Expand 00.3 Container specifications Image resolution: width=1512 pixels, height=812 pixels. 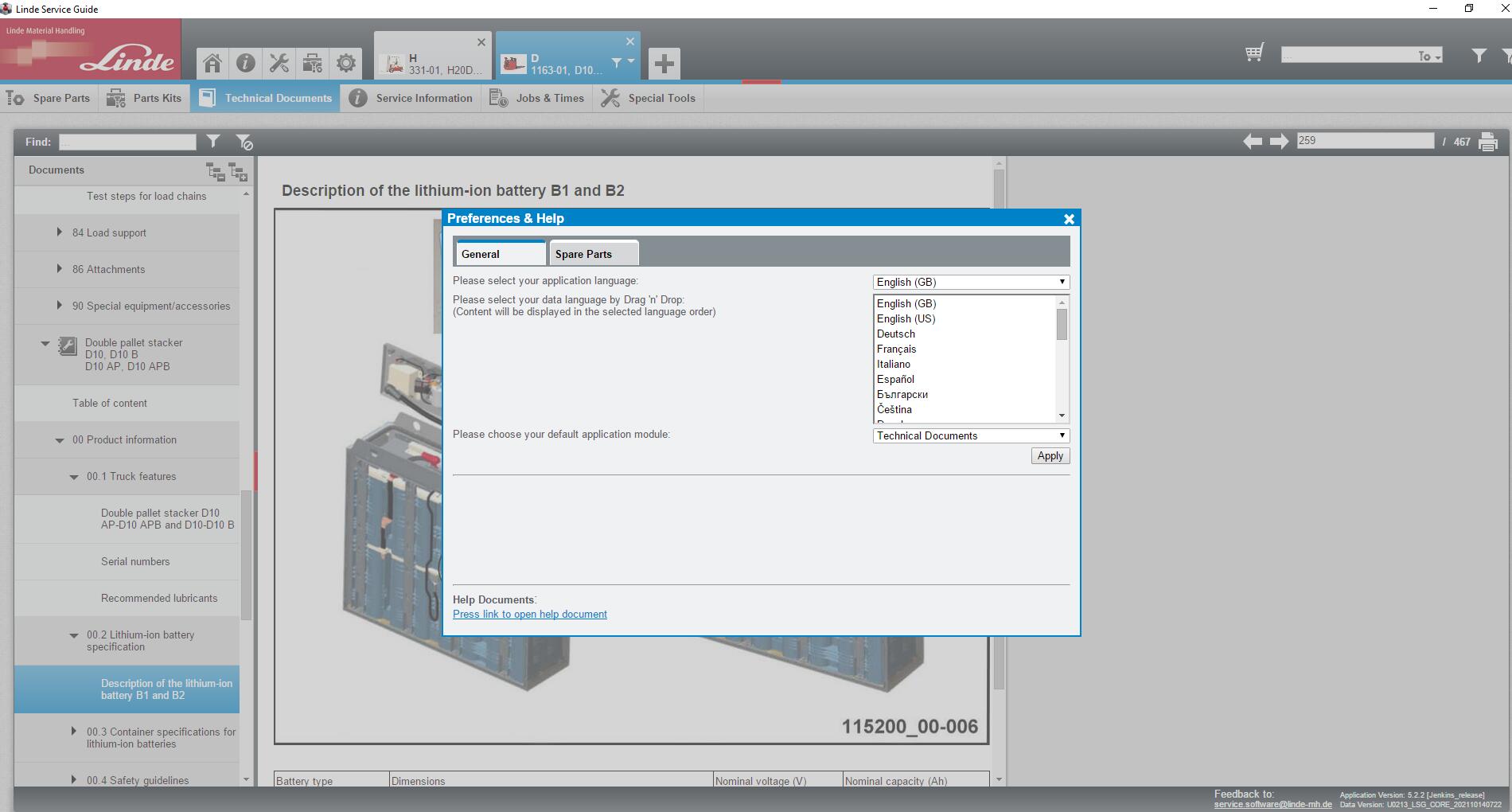click(74, 732)
